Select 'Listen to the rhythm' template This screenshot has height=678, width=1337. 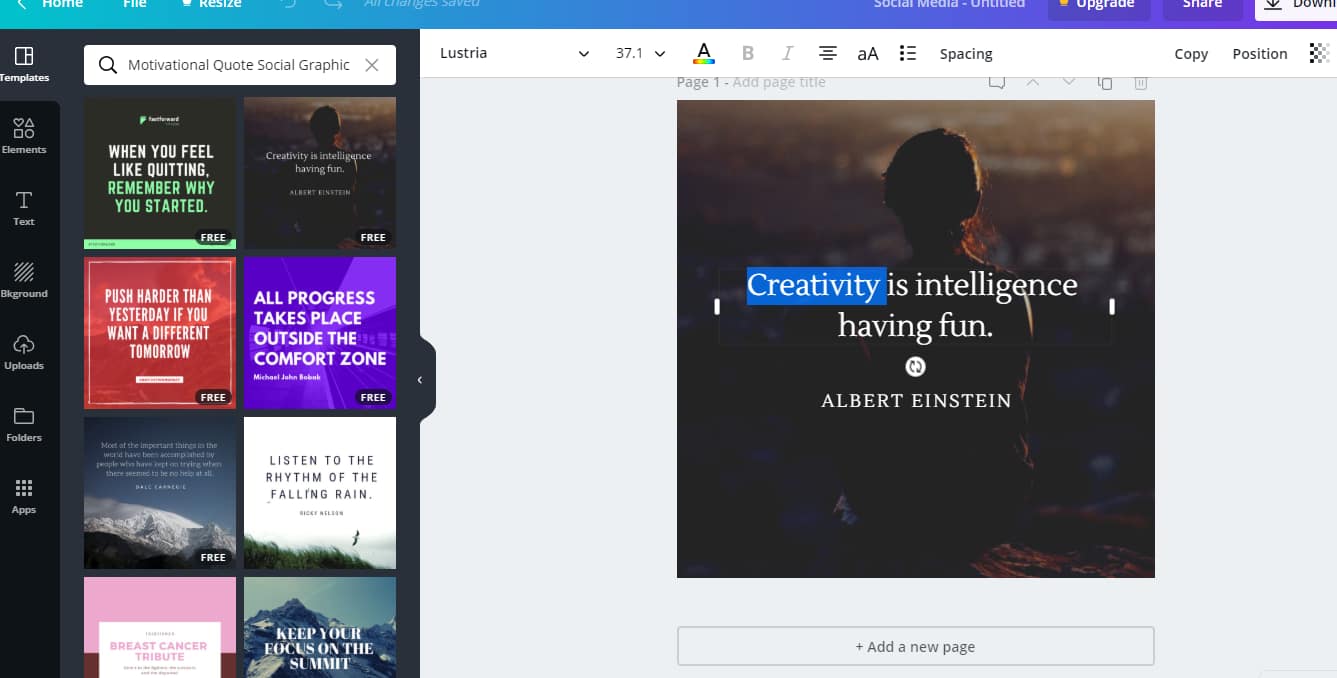click(x=320, y=493)
